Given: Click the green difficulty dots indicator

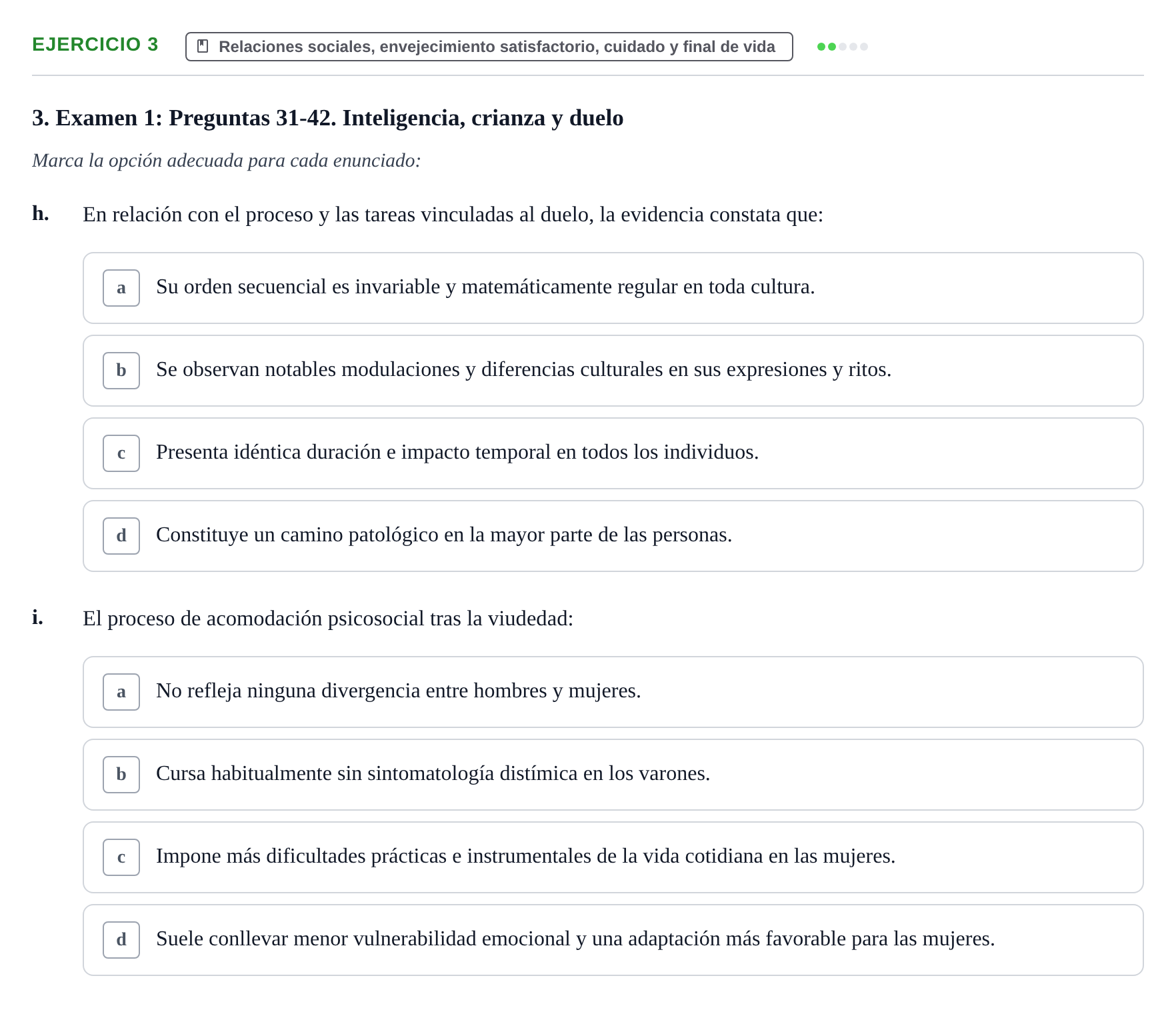Looking at the screenshot, I should [843, 47].
